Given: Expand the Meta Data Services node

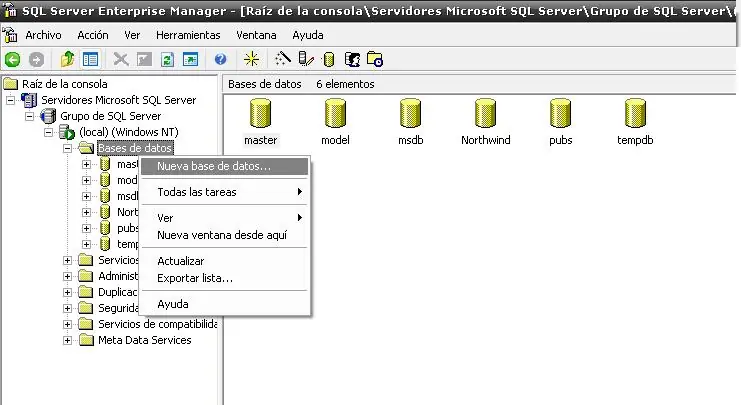Looking at the screenshot, I should (67, 340).
